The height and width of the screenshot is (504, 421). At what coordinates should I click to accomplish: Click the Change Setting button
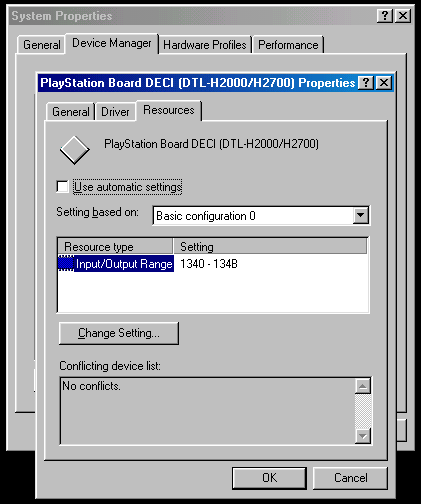pos(119,333)
